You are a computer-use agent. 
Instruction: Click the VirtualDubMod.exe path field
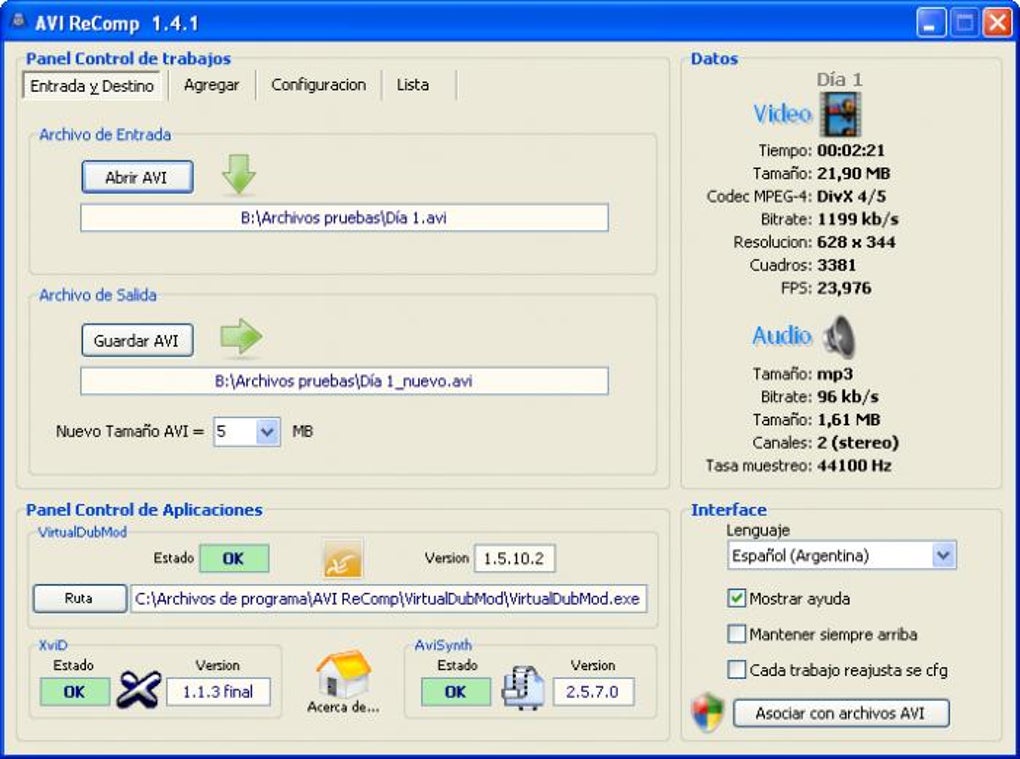[388, 598]
